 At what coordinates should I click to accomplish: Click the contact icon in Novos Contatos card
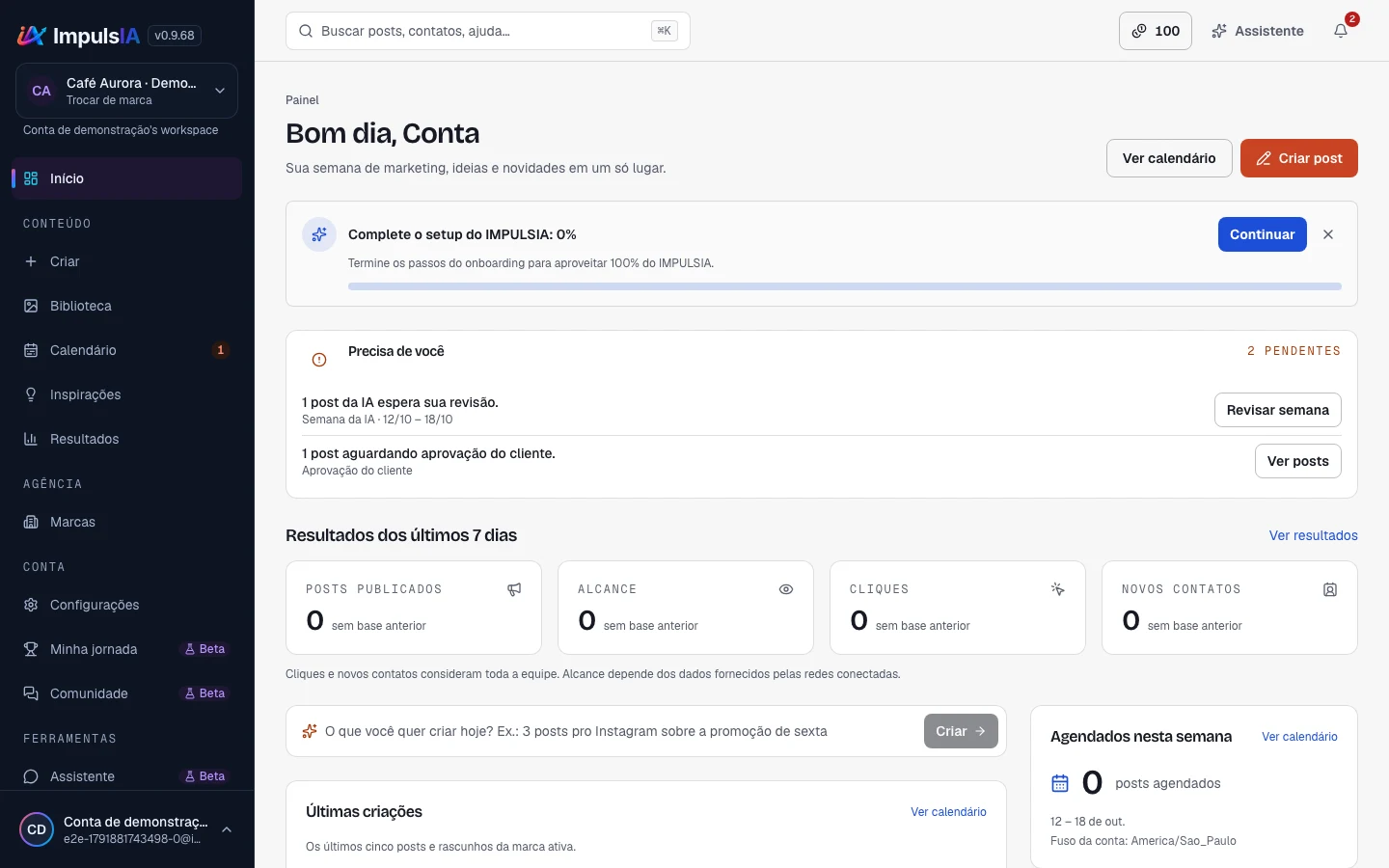tap(1330, 589)
